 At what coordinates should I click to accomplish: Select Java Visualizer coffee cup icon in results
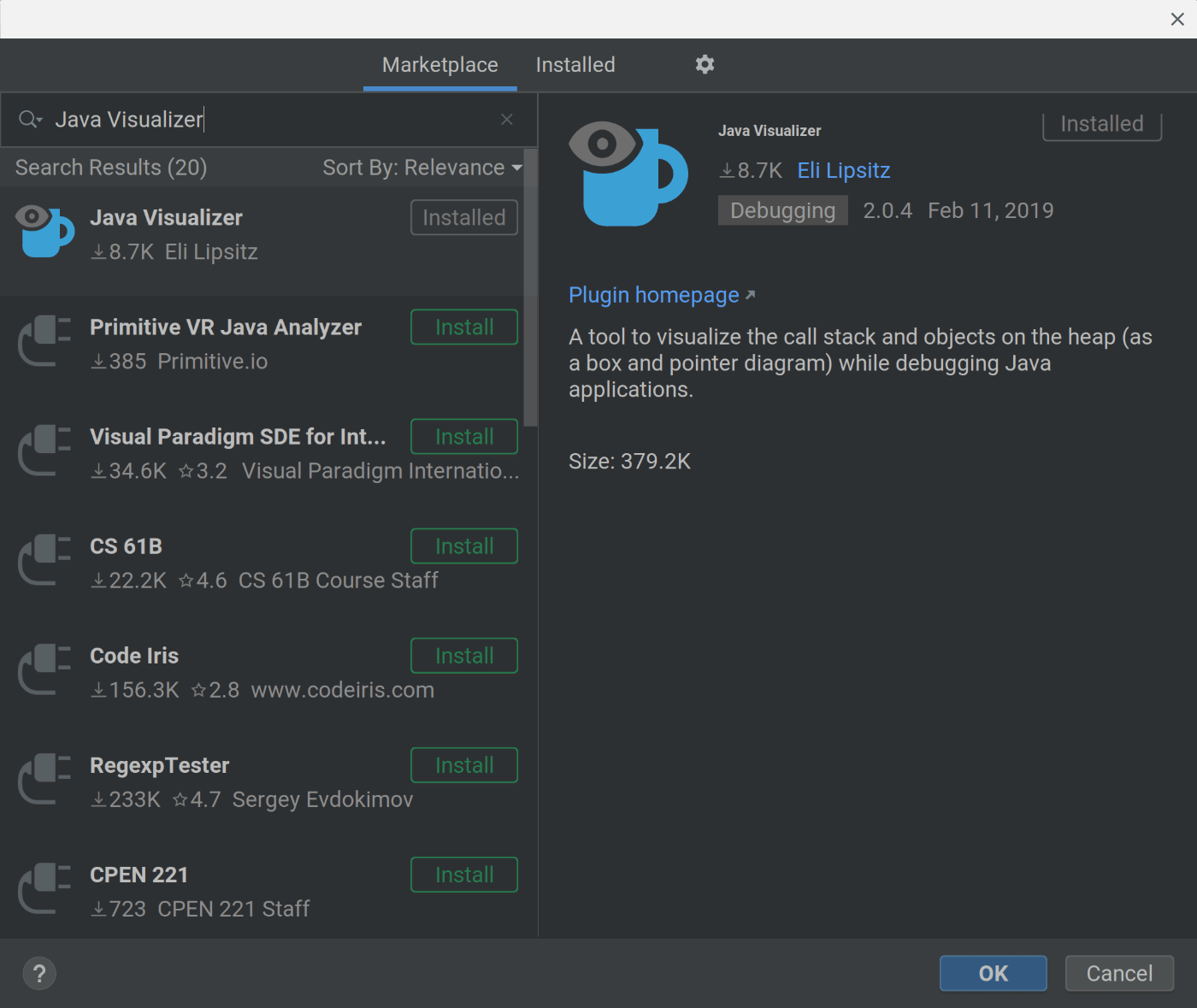[x=44, y=231]
